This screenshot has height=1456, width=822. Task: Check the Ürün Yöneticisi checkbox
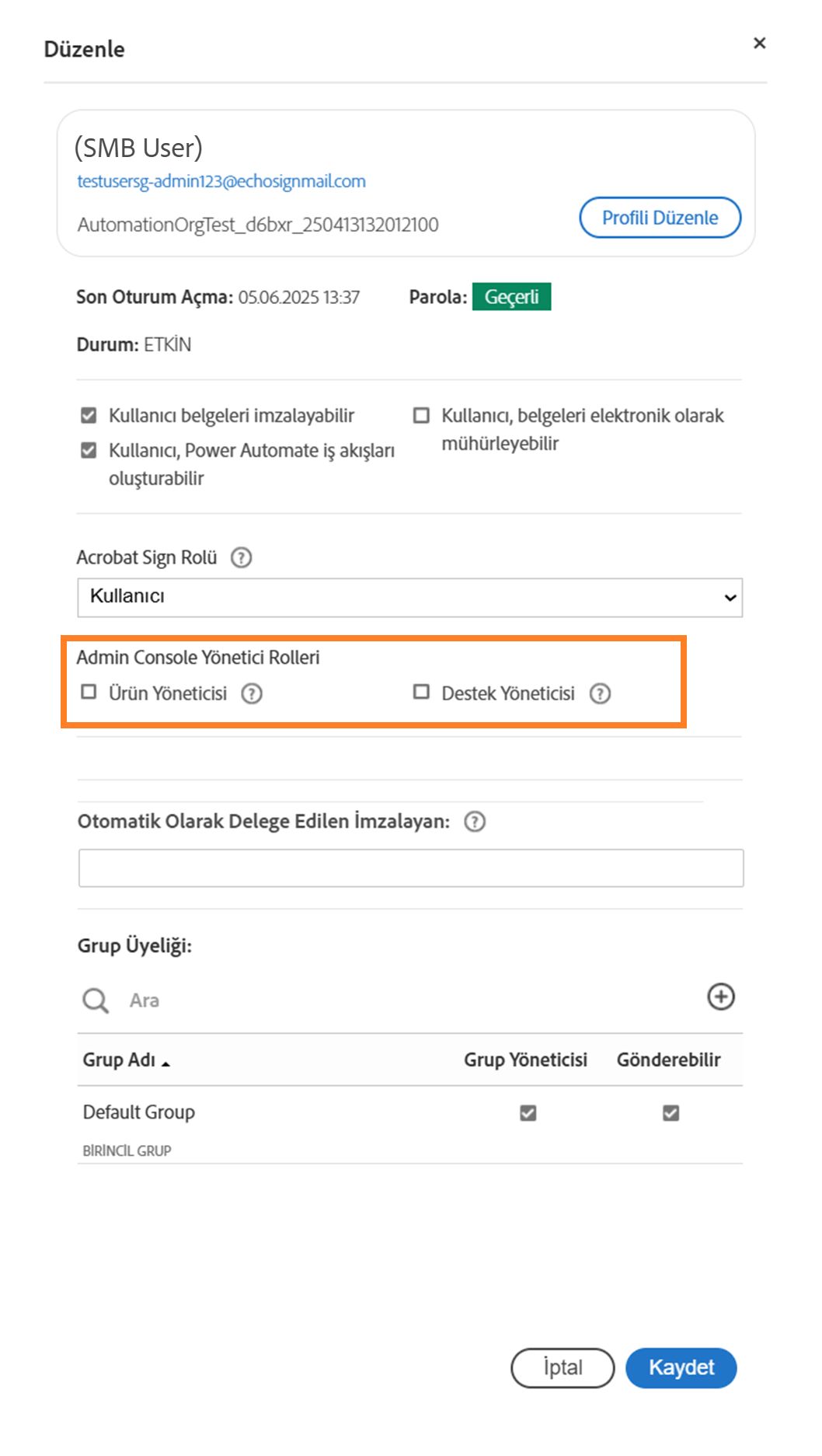coord(89,692)
